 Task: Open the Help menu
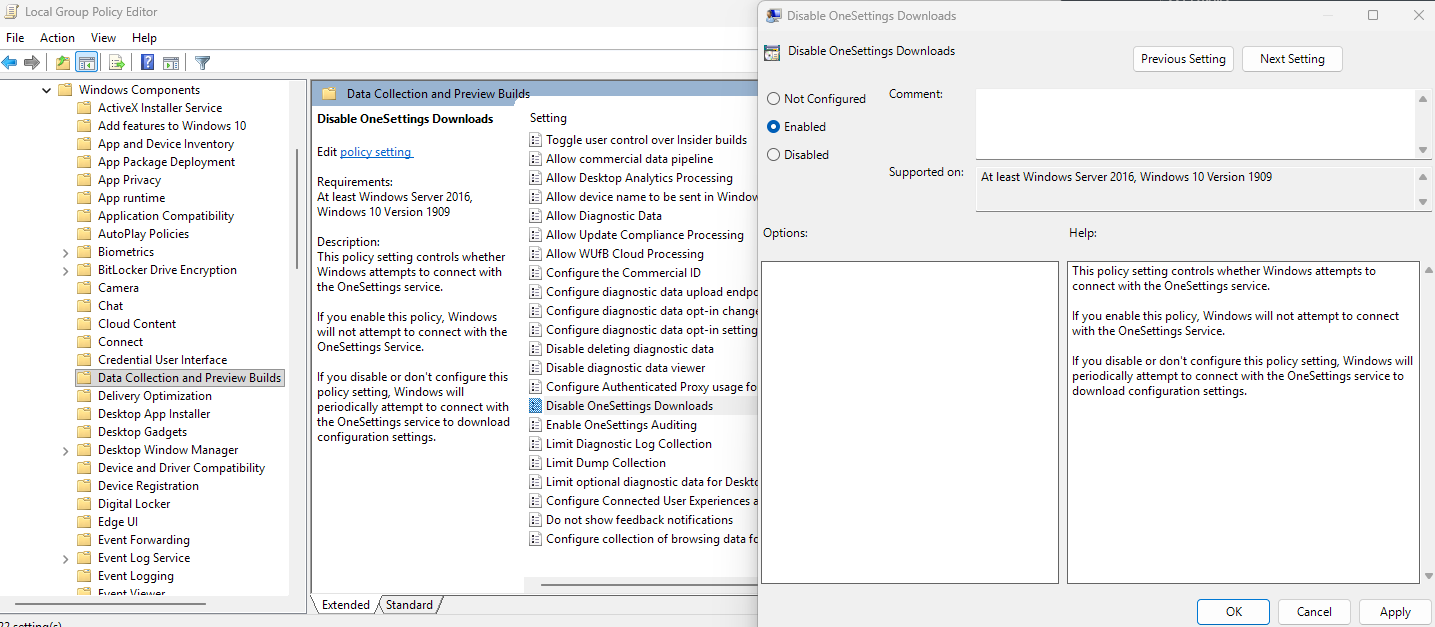tap(145, 38)
